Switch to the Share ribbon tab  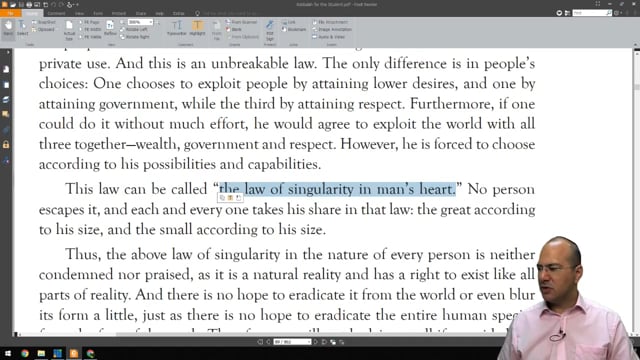click(140, 13)
